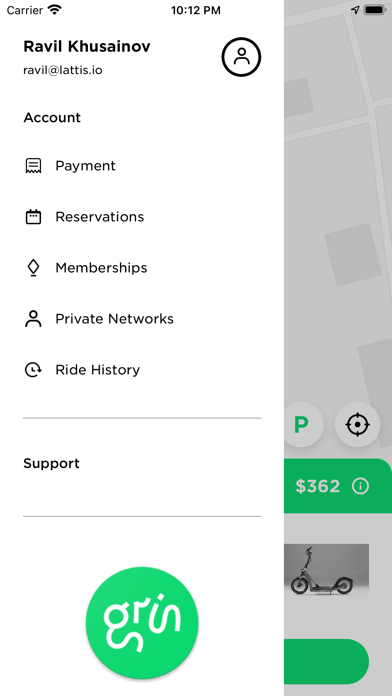This screenshot has width=392, height=696.
Task: Tap the Ravil Khusainov user name
Action: coord(87,47)
